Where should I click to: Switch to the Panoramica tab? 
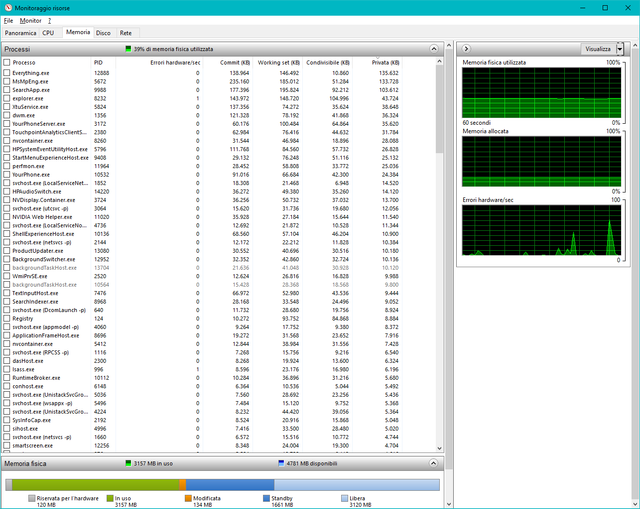[20, 33]
